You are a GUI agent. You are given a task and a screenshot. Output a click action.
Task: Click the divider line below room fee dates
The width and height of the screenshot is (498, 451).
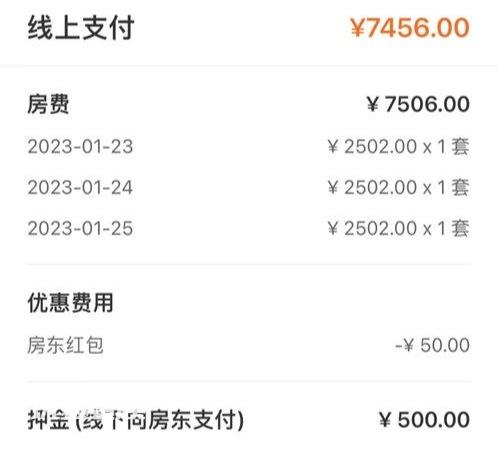pos(249,265)
